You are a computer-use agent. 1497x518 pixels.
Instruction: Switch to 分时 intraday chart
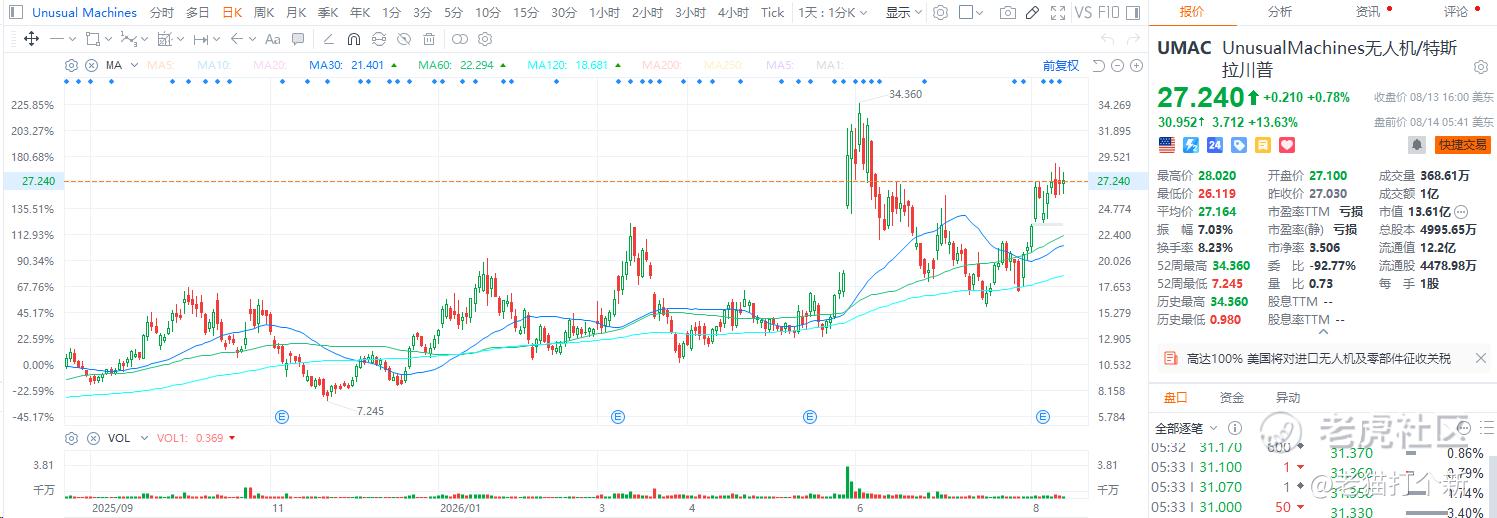[x=161, y=13]
